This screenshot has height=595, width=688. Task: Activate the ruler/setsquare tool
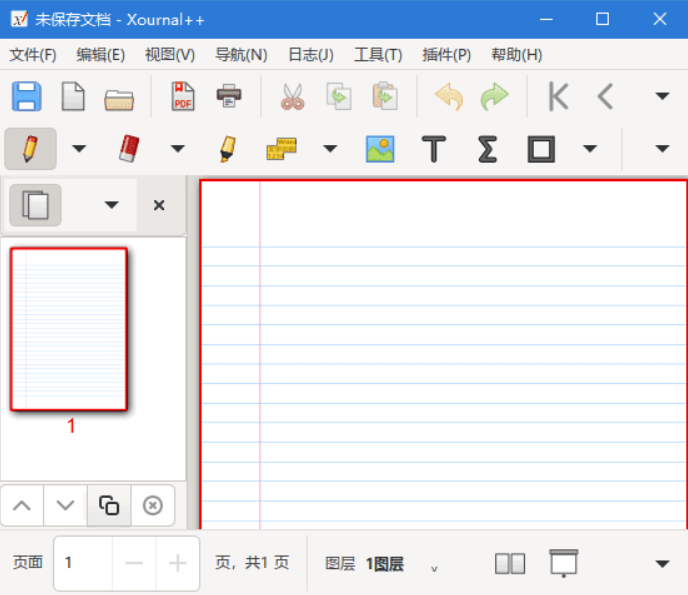point(282,149)
